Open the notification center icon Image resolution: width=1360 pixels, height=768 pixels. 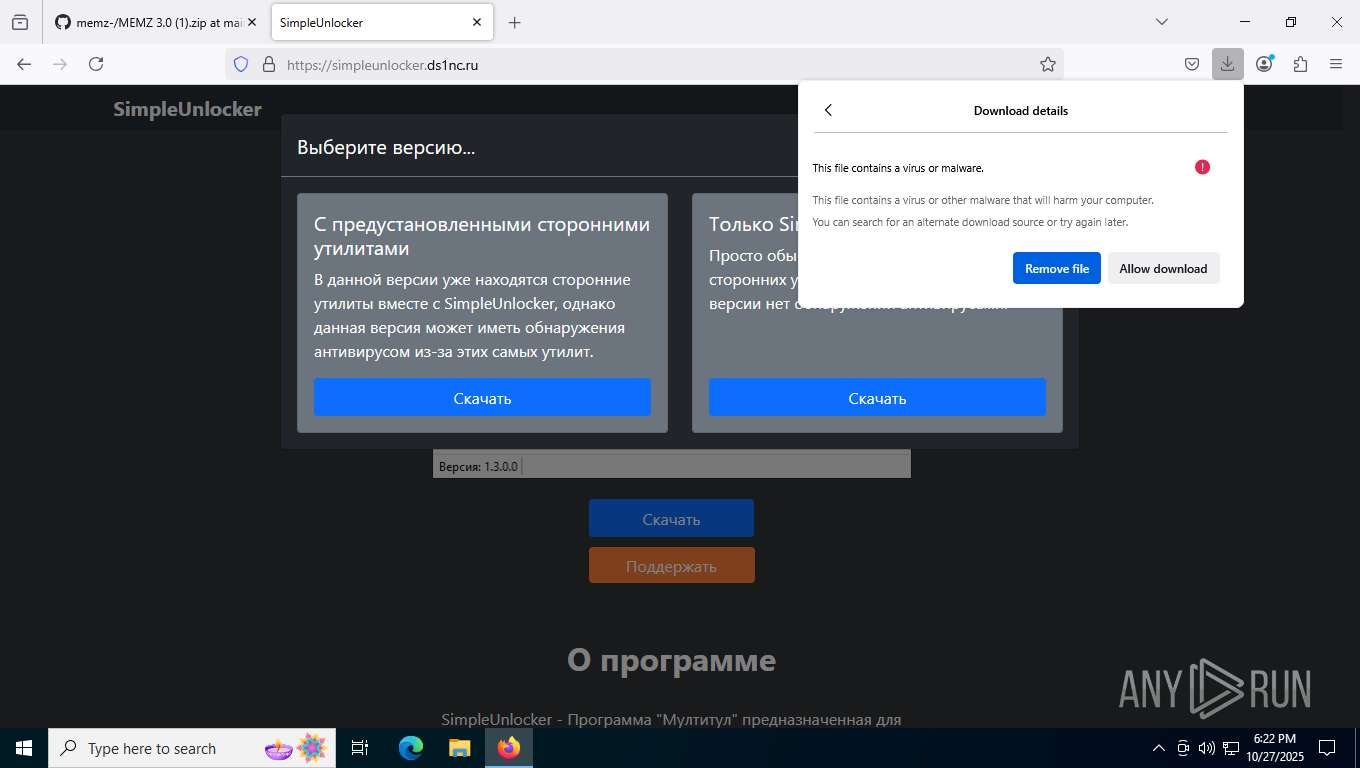(x=1327, y=748)
